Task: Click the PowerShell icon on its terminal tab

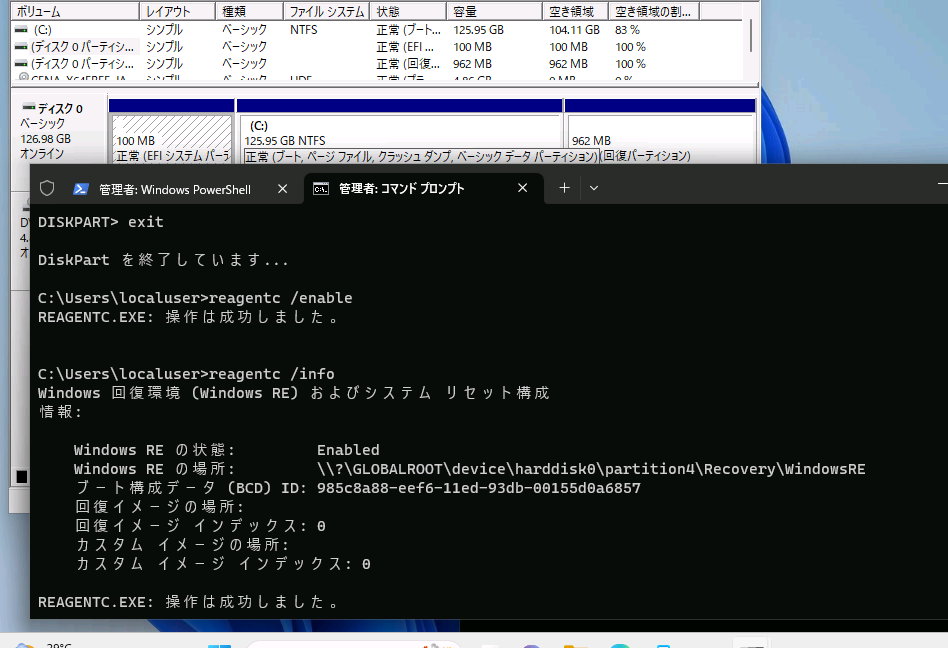Action: click(x=80, y=188)
